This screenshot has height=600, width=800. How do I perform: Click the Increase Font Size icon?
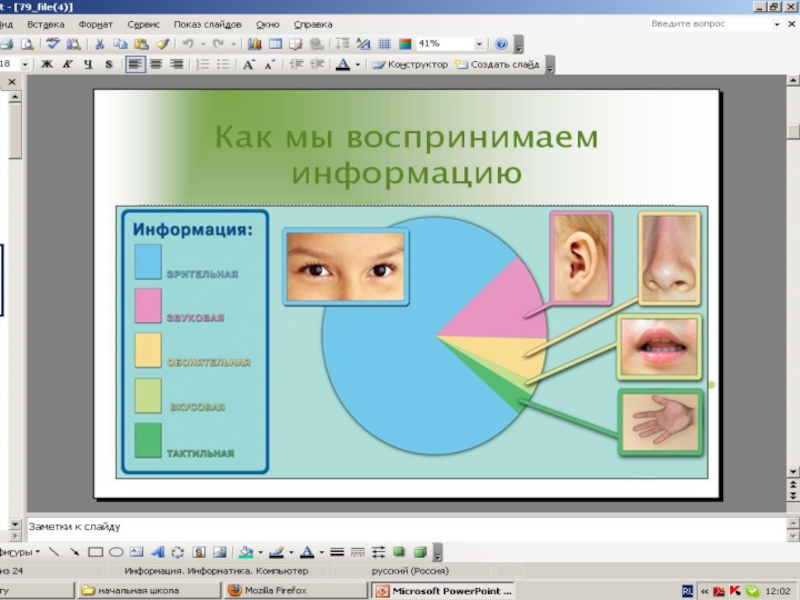point(248,64)
